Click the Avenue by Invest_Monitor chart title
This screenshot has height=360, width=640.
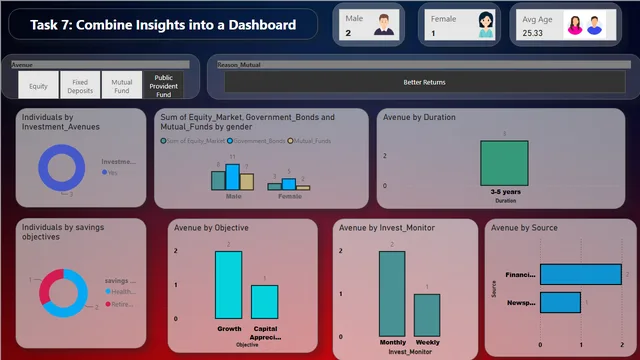pos(387,228)
